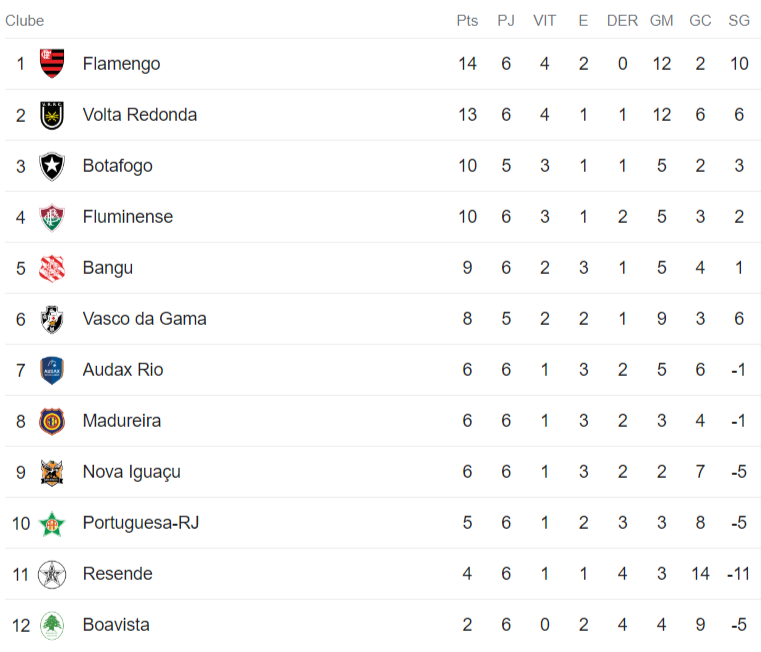
Task: Open the Vasco da Gama team name
Action: coord(144,319)
